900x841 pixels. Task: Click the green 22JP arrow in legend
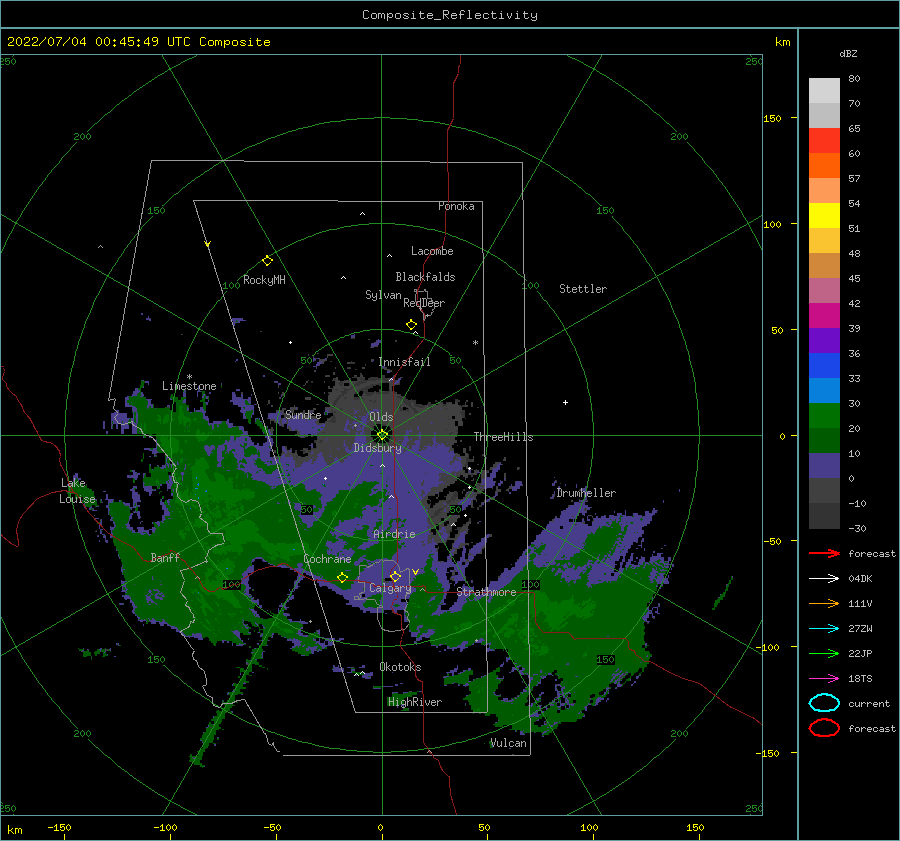tap(824, 653)
